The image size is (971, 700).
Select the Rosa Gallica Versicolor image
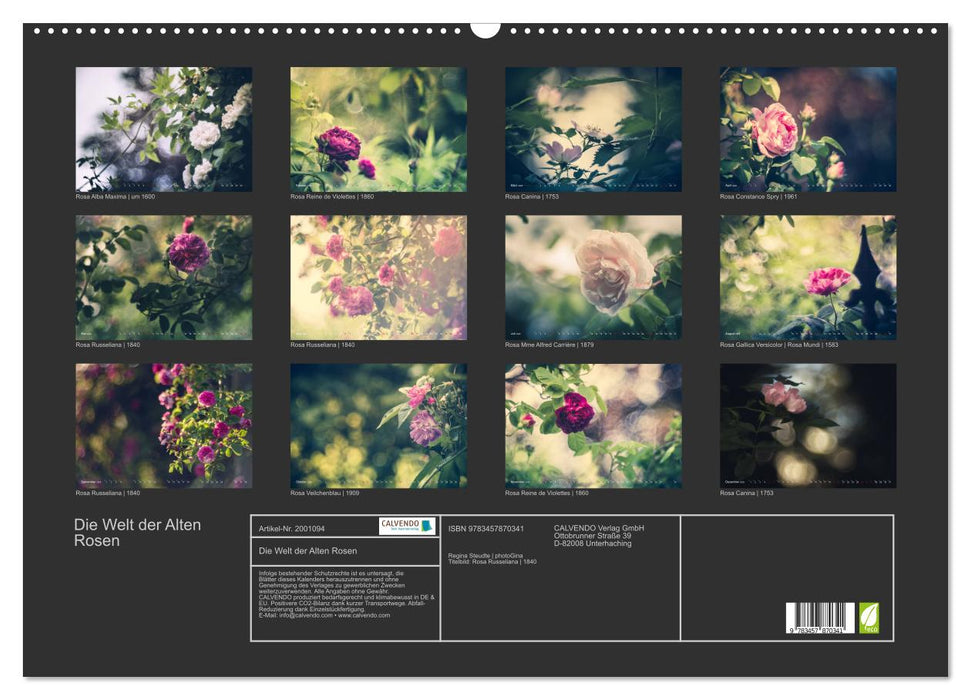pos(808,278)
